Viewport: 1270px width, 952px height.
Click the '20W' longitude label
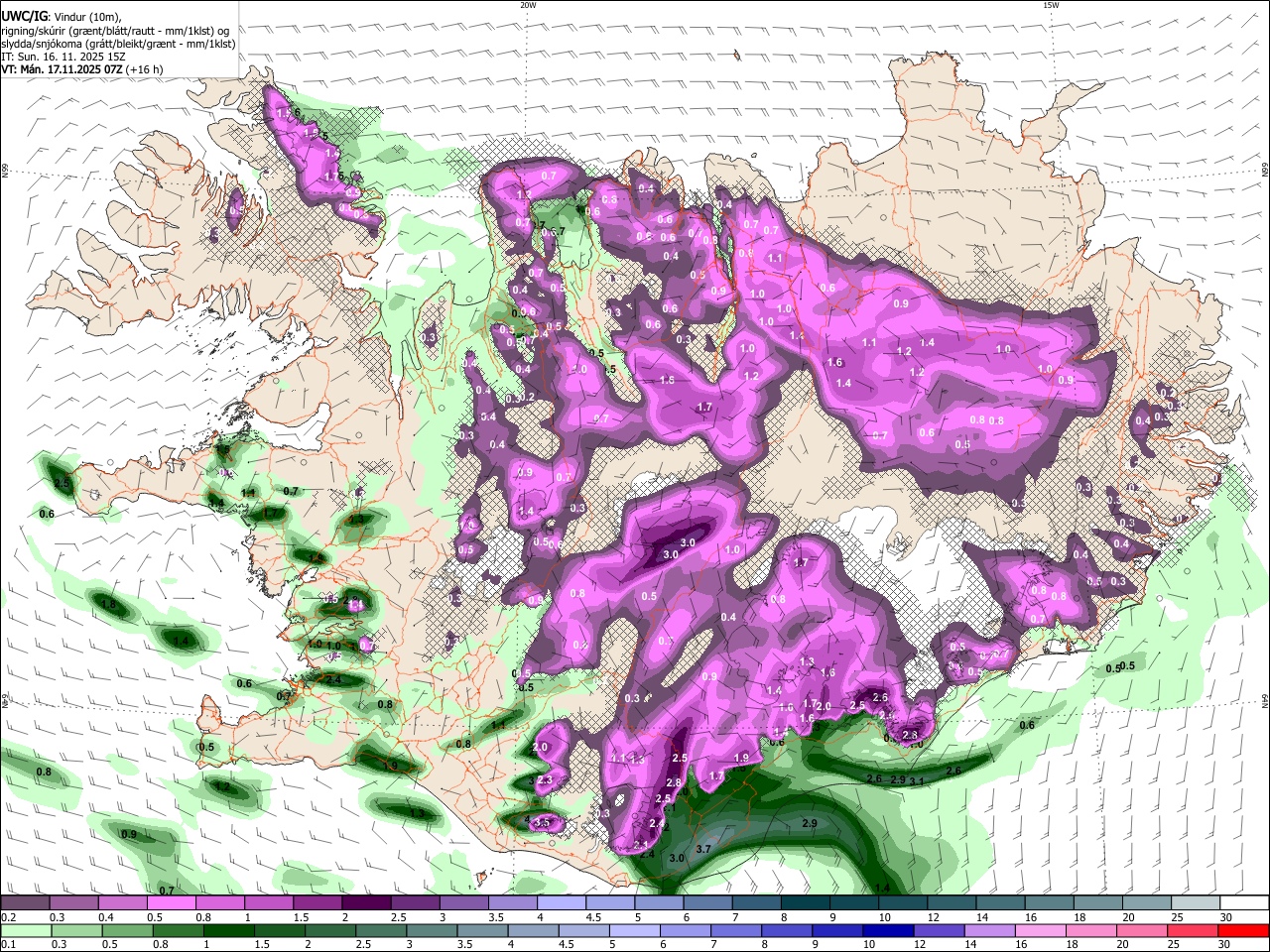point(528,5)
